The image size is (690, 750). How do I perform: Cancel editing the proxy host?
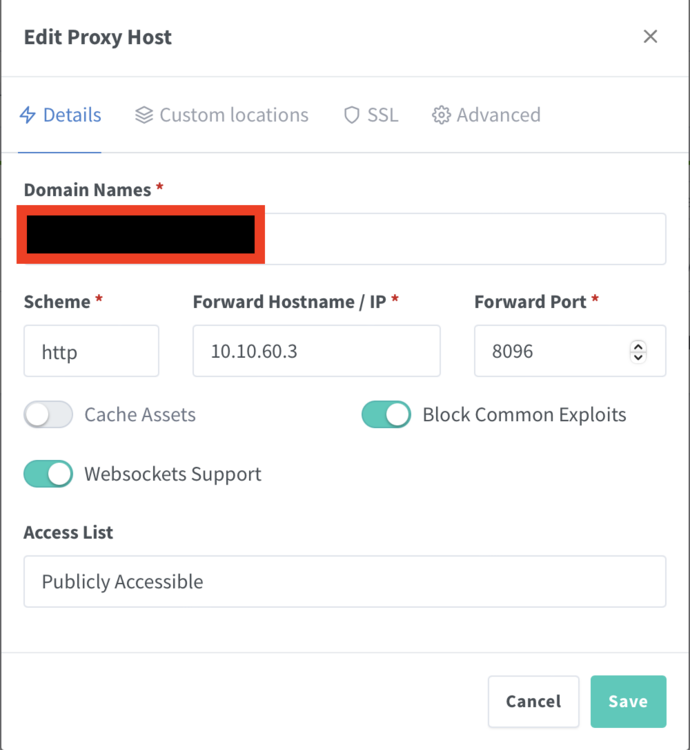pyautogui.click(x=534, y=701)
